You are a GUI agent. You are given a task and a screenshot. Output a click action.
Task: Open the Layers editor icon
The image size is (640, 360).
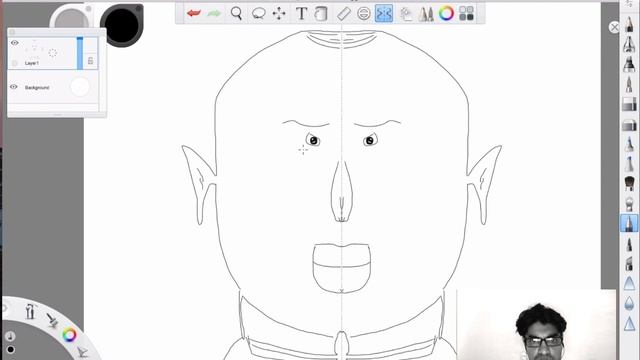click(406, 14)
